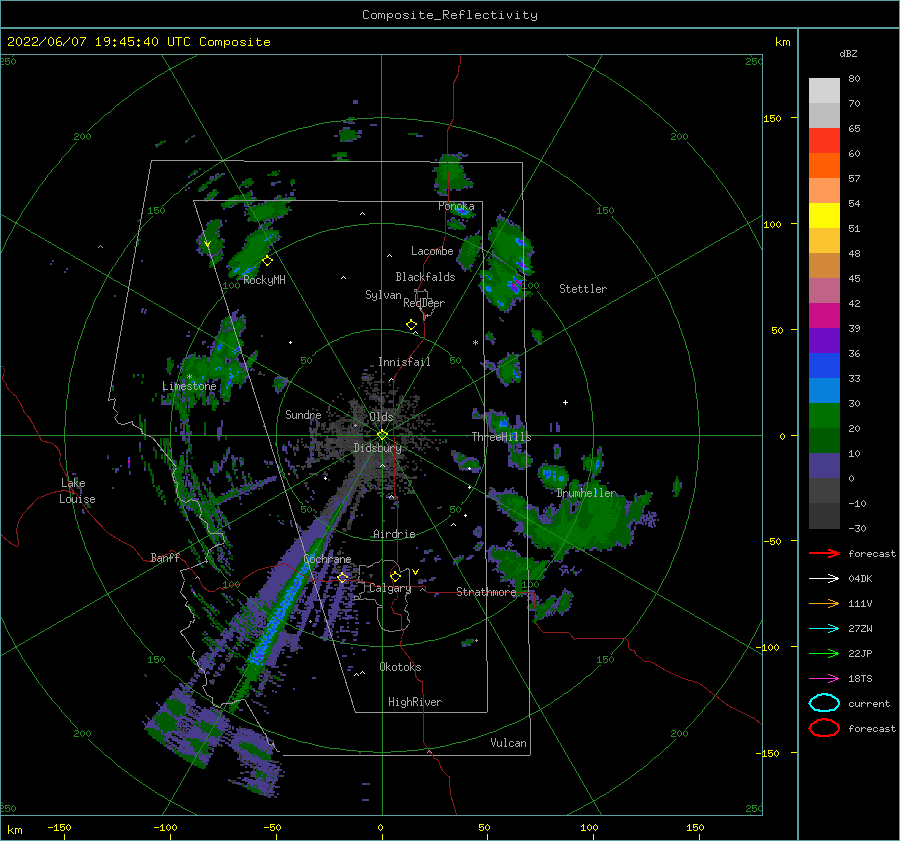
Task: Click the Sylvan map label
Action: (383, 295)
